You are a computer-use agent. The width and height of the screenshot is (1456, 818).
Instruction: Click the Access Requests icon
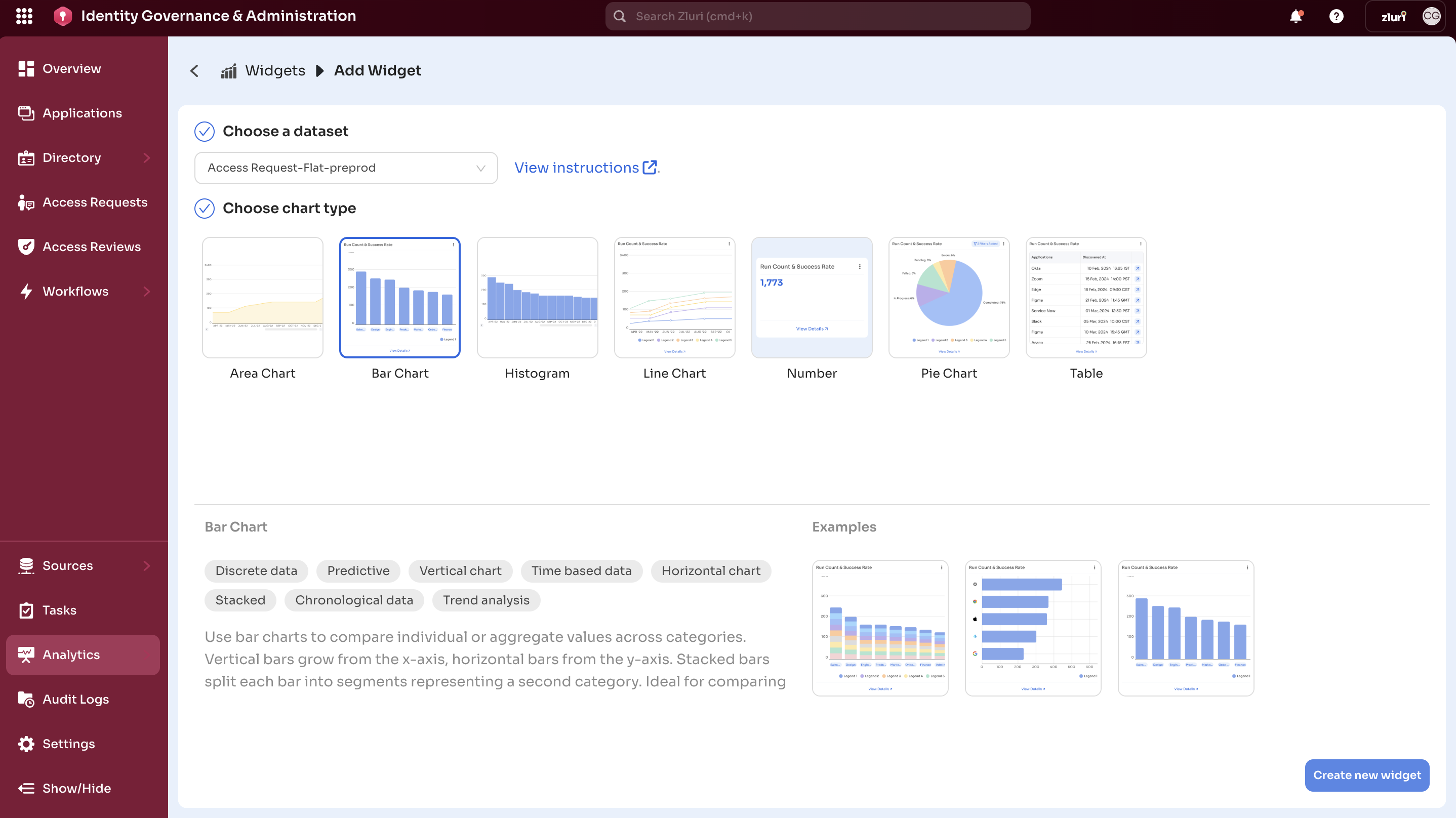click(x=26, y=202)
